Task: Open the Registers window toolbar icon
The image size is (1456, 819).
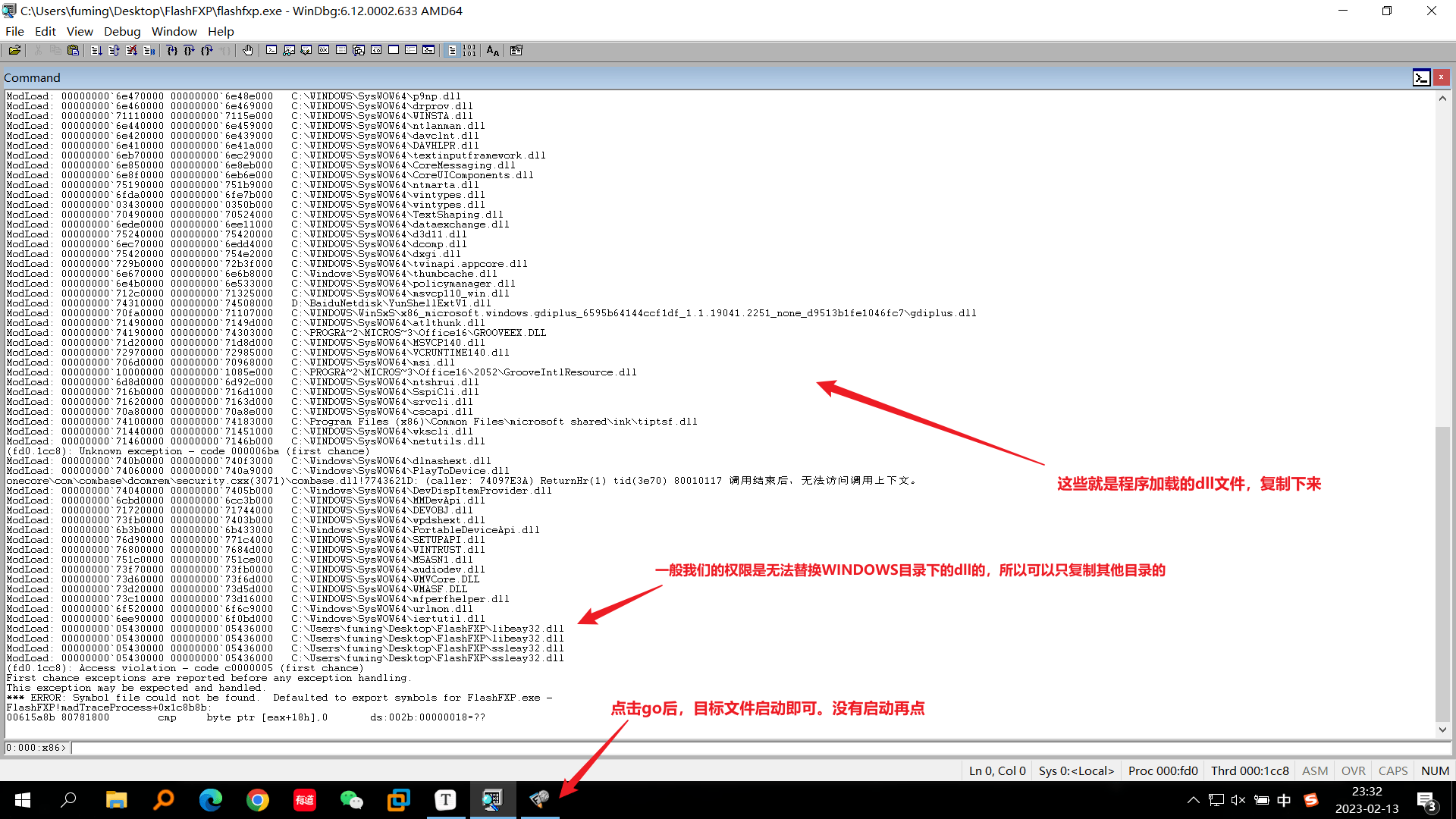Action: click(x=324, y=50)
